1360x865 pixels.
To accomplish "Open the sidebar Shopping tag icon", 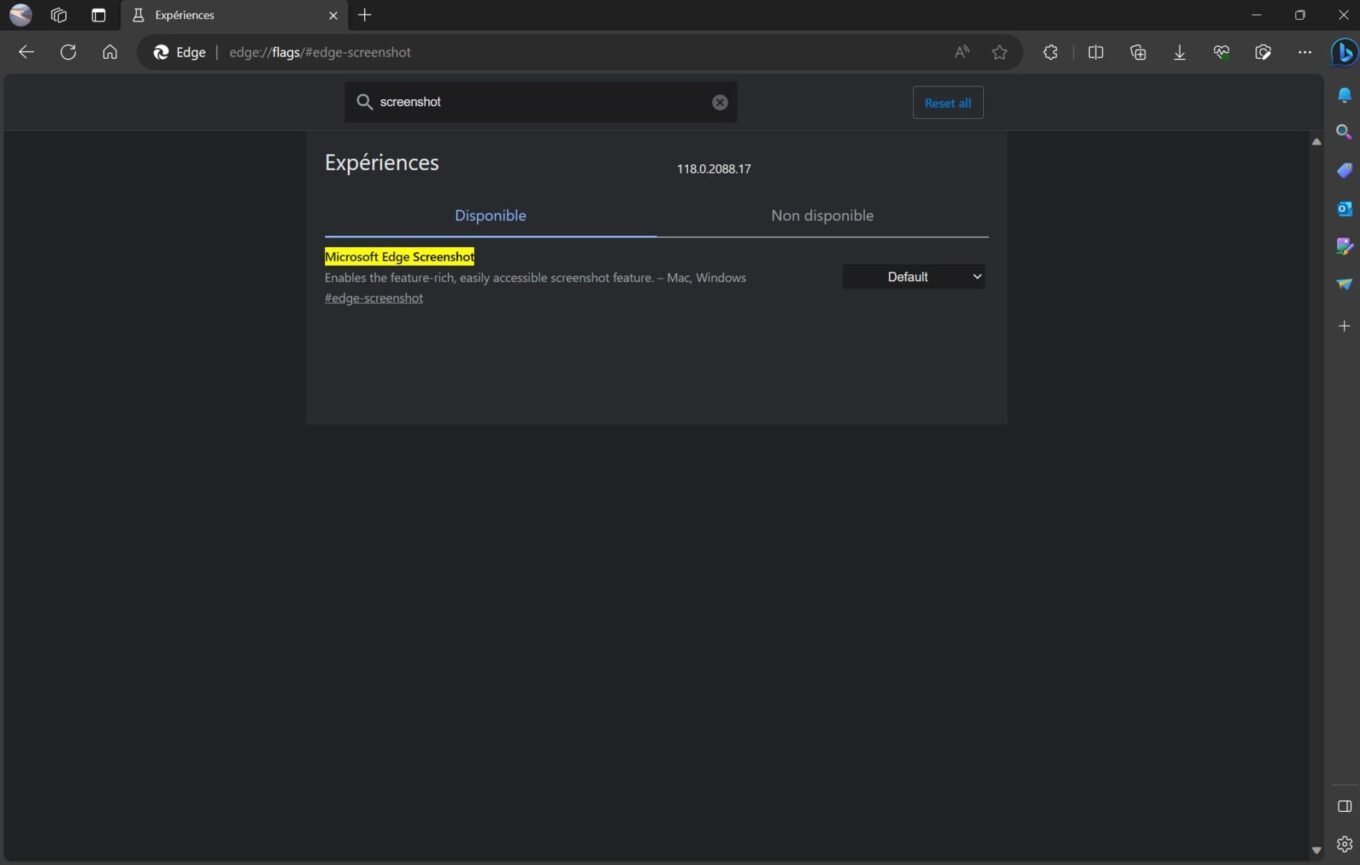I will click(x=1344, y=170).
